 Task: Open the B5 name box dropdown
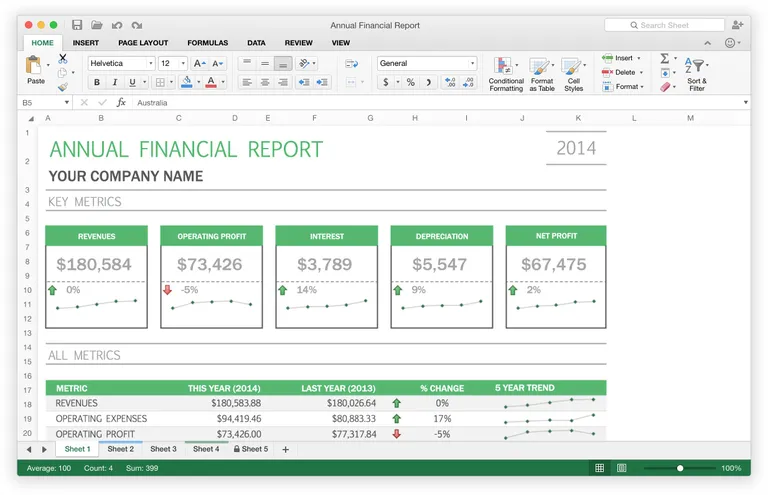tap(67, 102)
